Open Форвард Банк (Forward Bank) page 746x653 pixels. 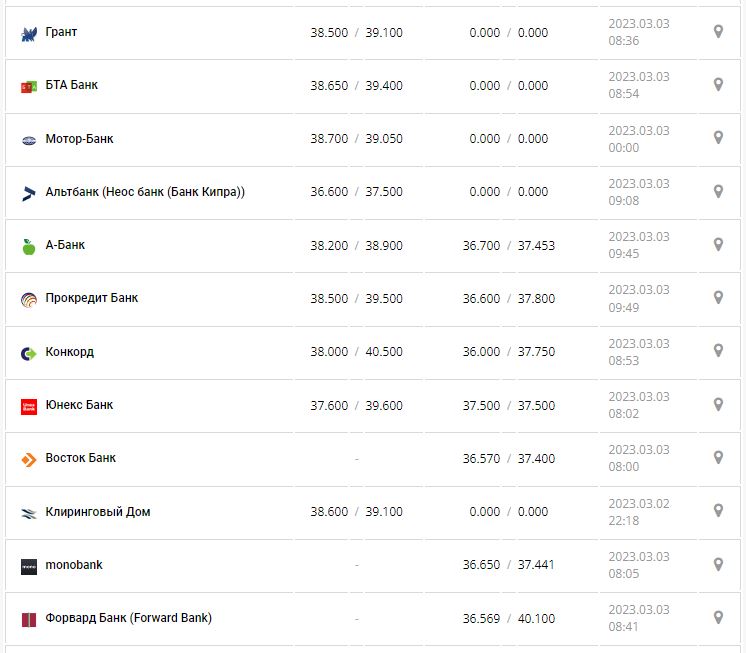pos(128,618)
